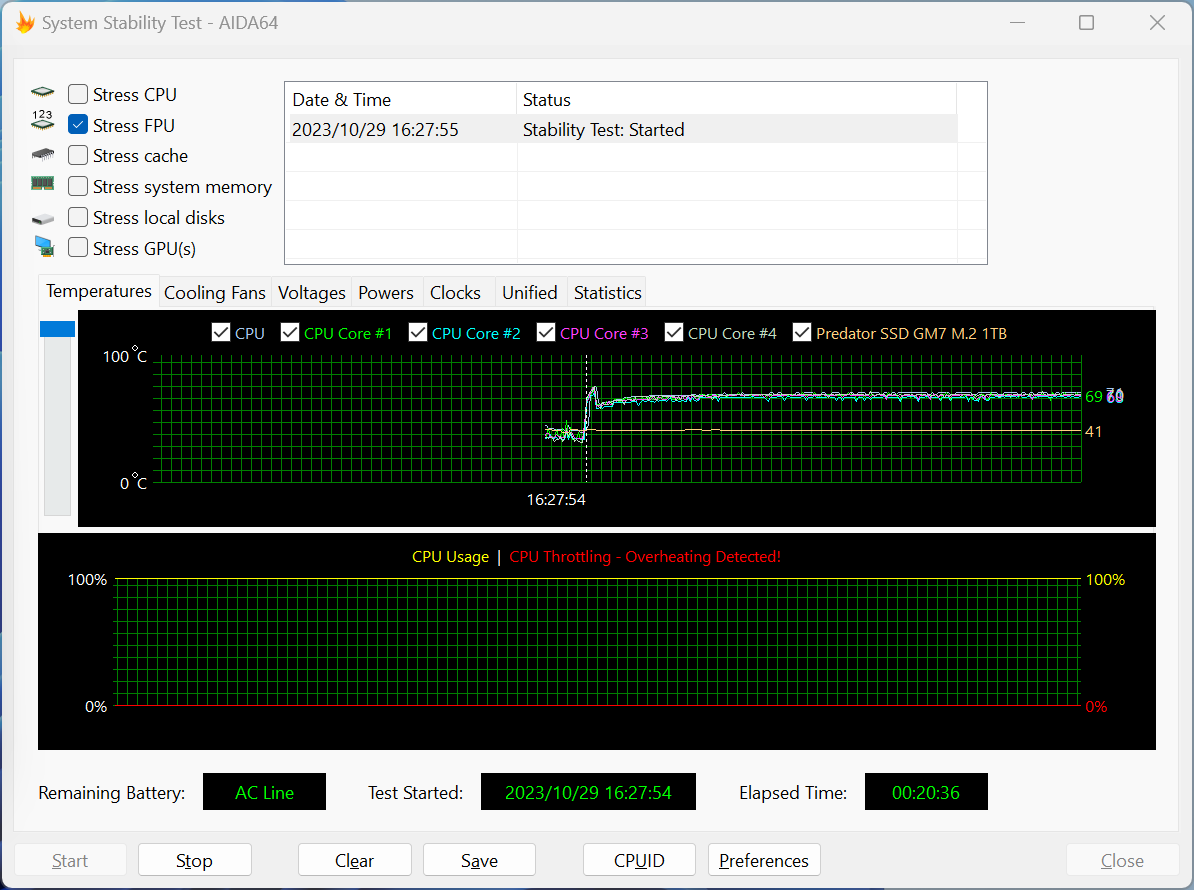Image resolution: width=1194 pixels, height=890 pixels.
Task: Enable the Stress cache checkbox
Action: [x=78, y=155]
